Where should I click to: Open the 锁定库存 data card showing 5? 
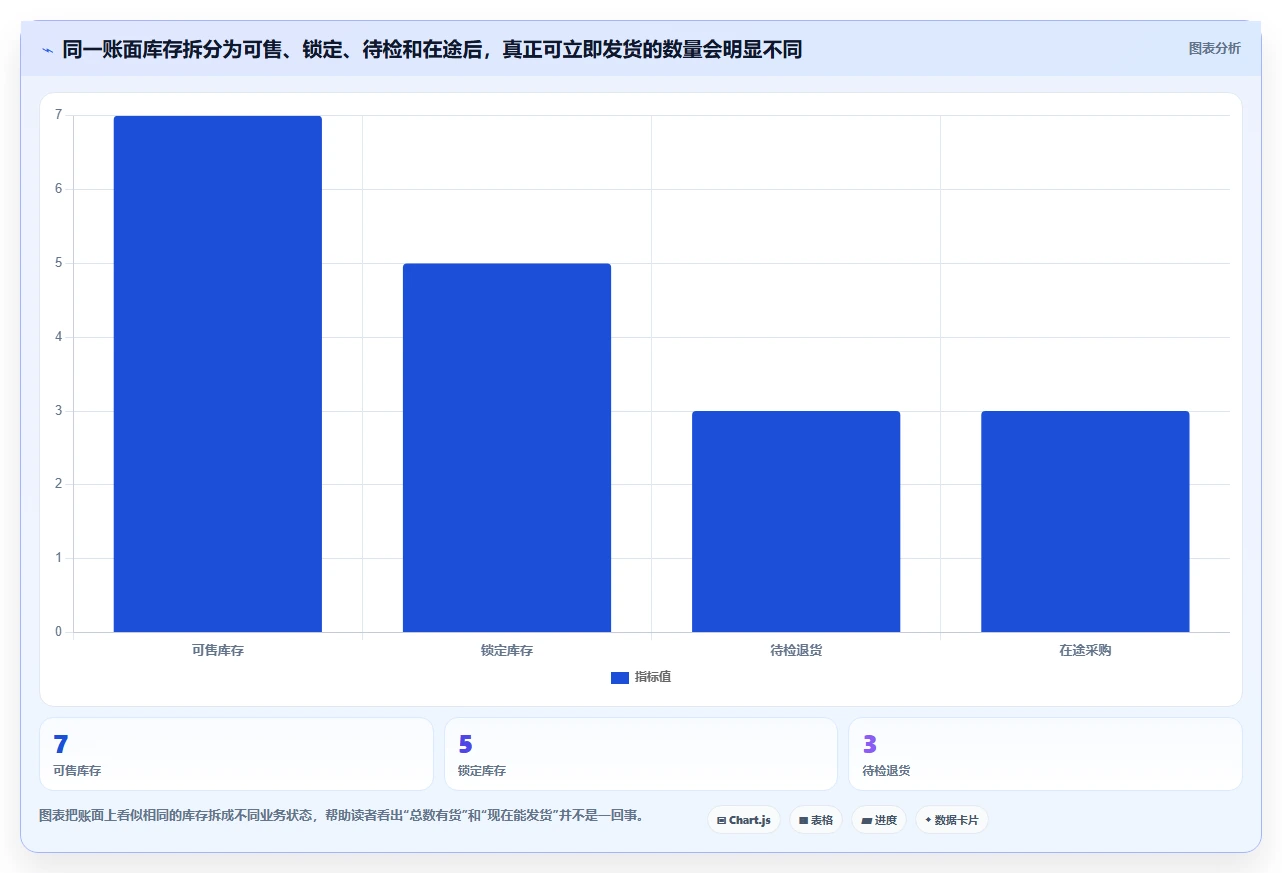[x=641, y=754]
